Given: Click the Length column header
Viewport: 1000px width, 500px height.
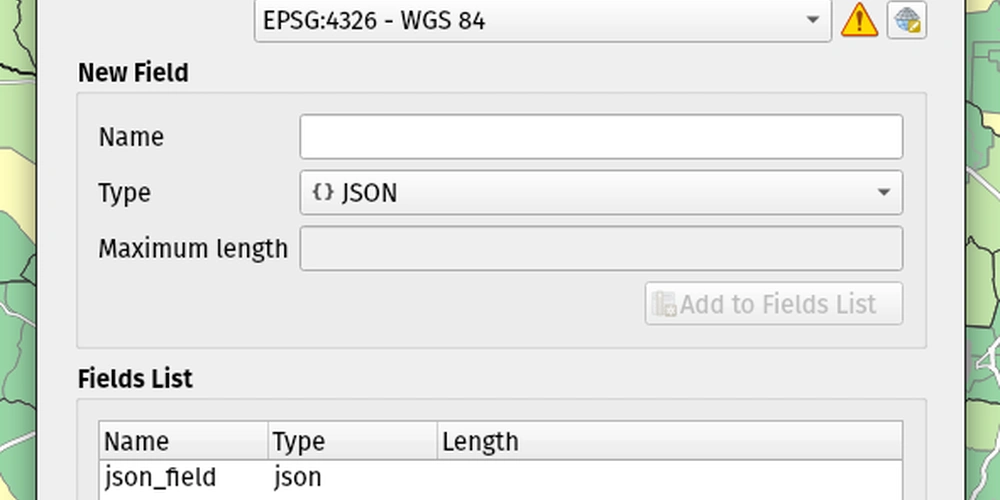Looking at the screenshot, I should click(670, 441).
